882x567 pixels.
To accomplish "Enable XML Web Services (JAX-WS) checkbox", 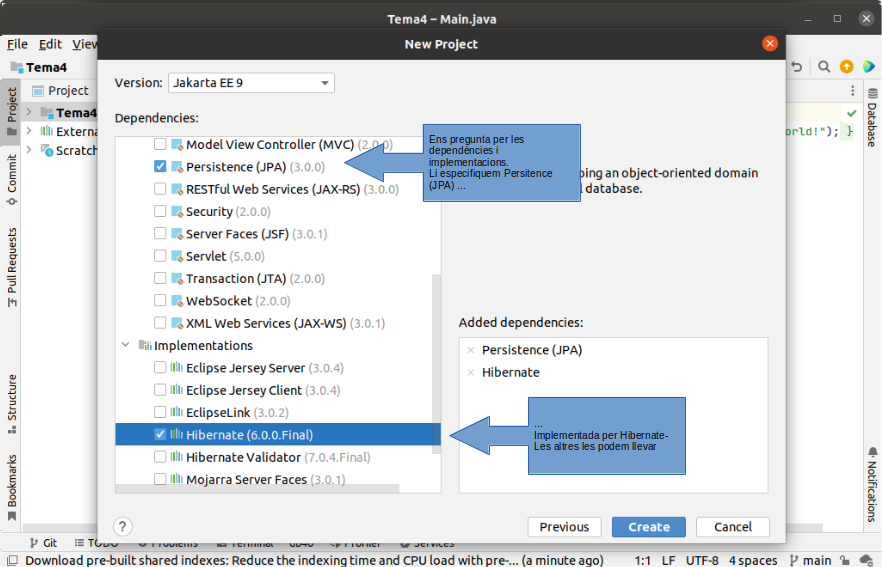I will pos(160,323).
